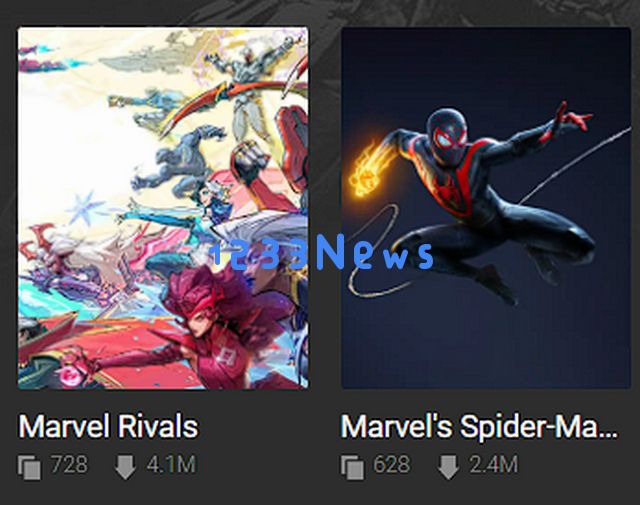This screenshot has height=505, width=640.
Task: Click Miles Morales' glowing orange fist
Action: tap(366, 170)
